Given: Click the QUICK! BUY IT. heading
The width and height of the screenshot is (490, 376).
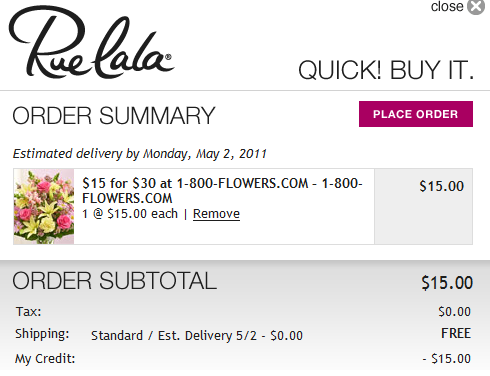Looking at the screenshot, I should [x=386, y=70].
